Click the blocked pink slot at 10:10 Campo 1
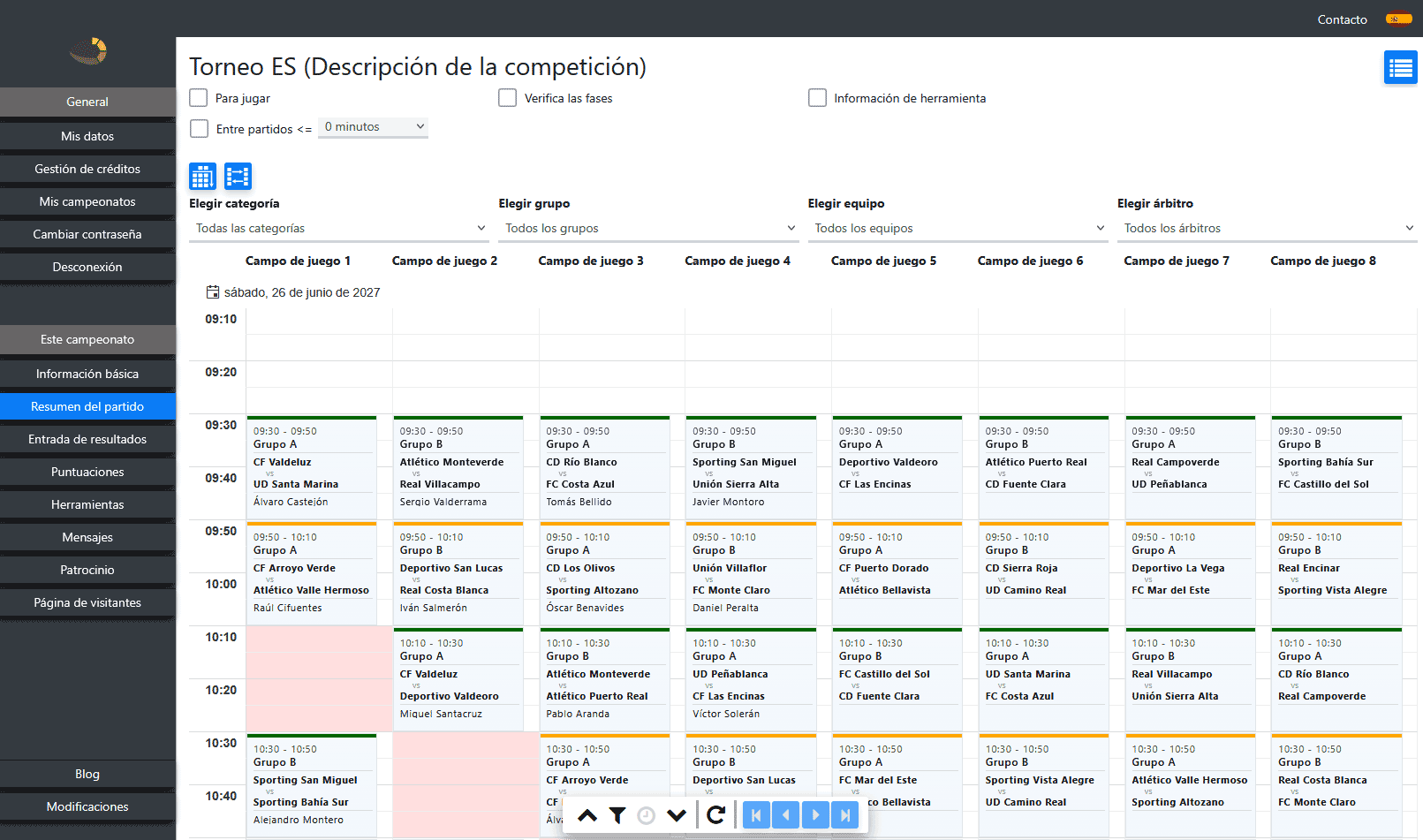The image size is (1423, 840). coord(319,679)
